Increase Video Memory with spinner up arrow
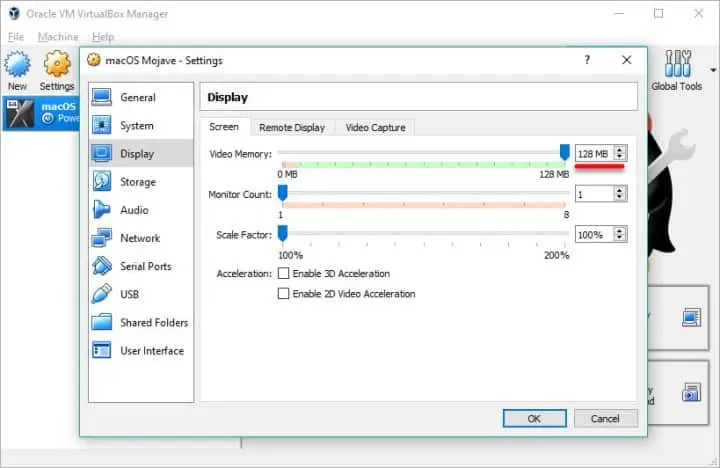720x468 pixels. 620,150
